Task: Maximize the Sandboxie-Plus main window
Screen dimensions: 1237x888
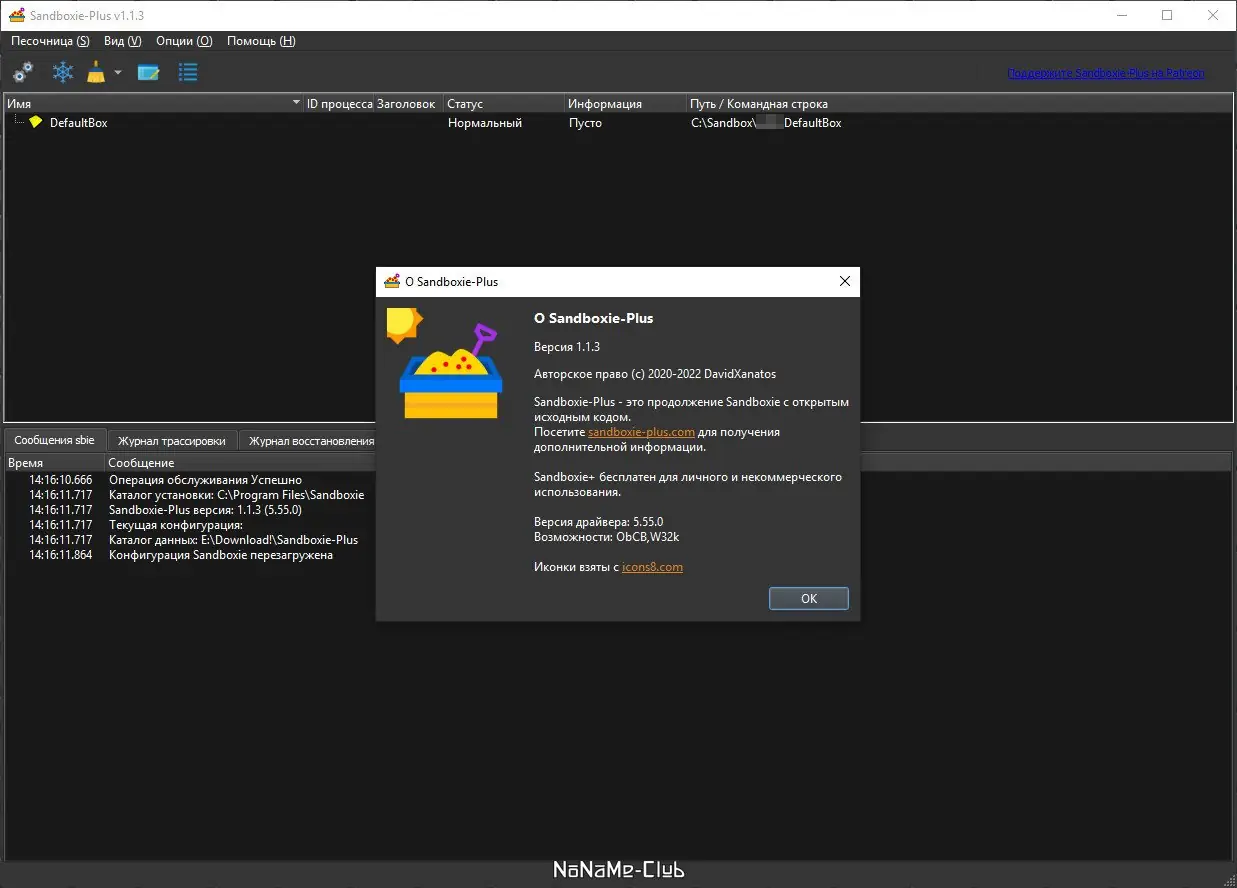Action: 1167,15
